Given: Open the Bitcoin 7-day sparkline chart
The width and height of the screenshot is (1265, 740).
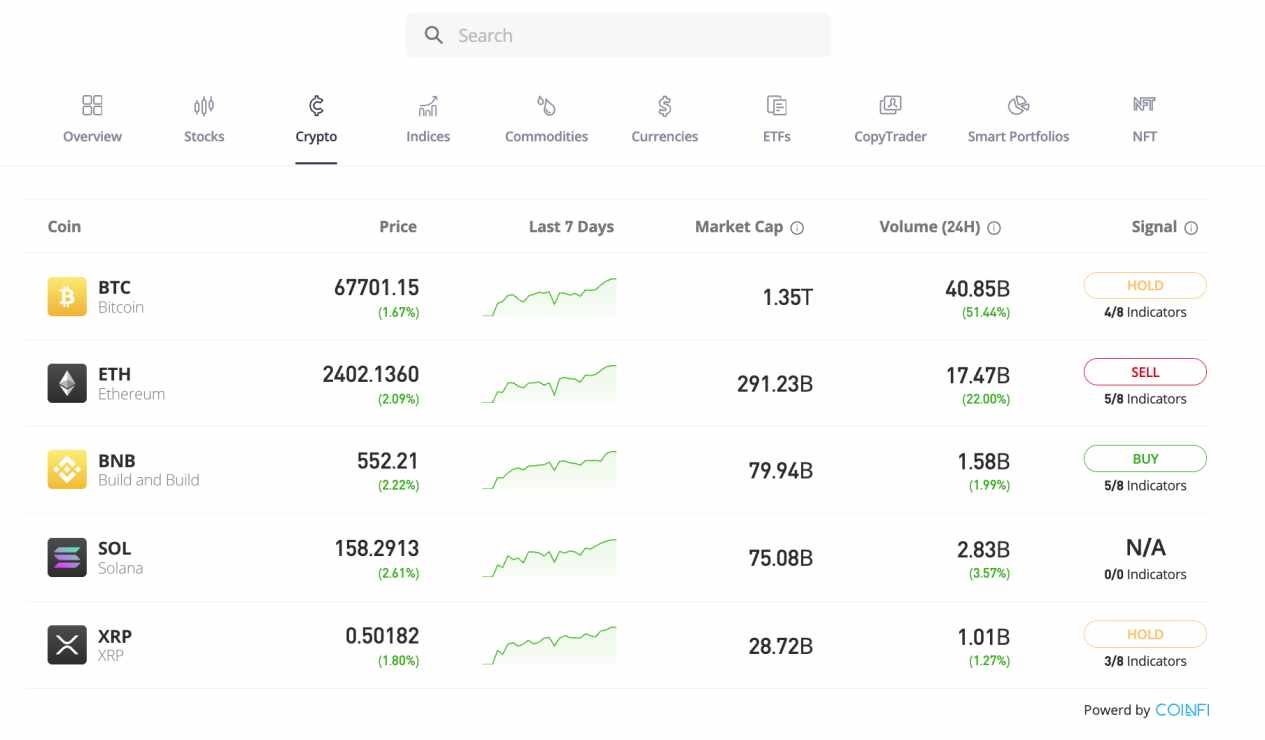Looking at the screenshot, I should pos(549,297).
